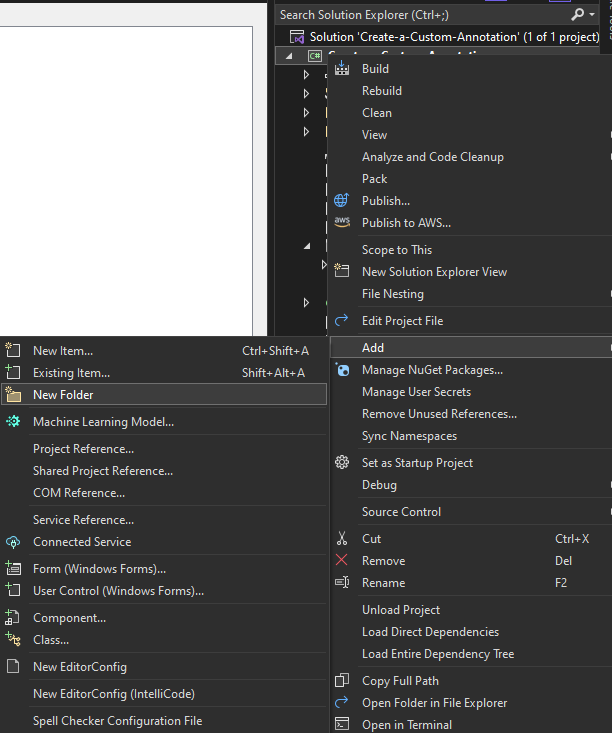Collapse the C# project node arrow

[x=289, y=56]
